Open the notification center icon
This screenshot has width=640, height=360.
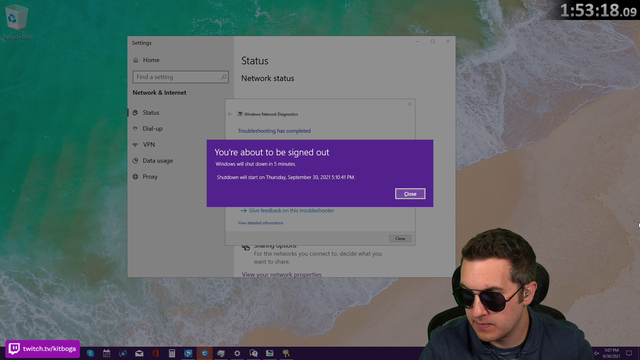click(629, 353)
